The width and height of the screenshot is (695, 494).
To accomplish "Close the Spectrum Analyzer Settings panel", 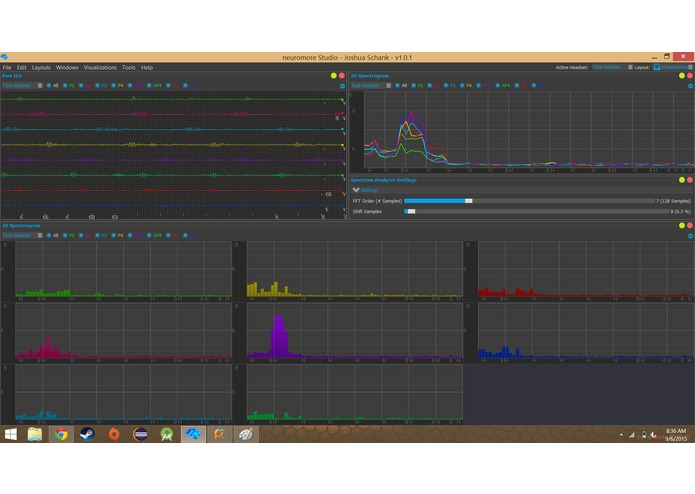I will [x=690, y=180].
